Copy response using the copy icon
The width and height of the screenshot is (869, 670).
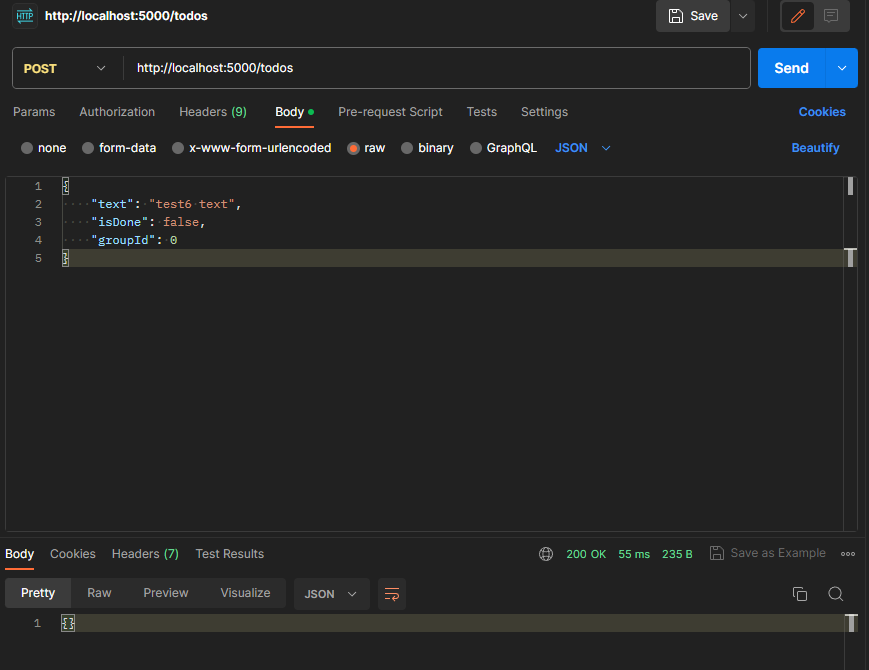pyautogui.click(x=800, y=594)
